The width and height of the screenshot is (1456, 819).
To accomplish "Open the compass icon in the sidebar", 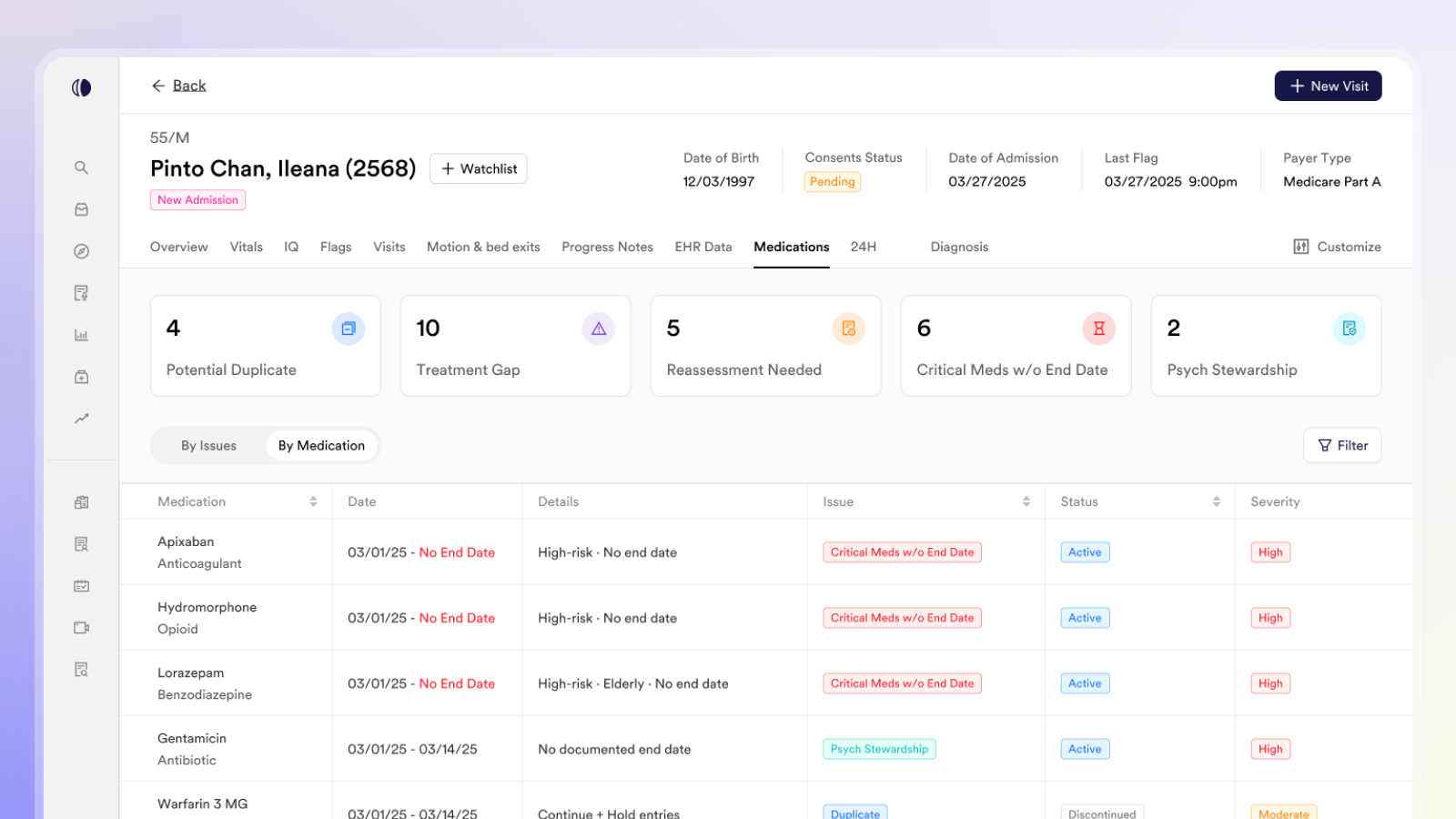I will click(x=81, y=251).
